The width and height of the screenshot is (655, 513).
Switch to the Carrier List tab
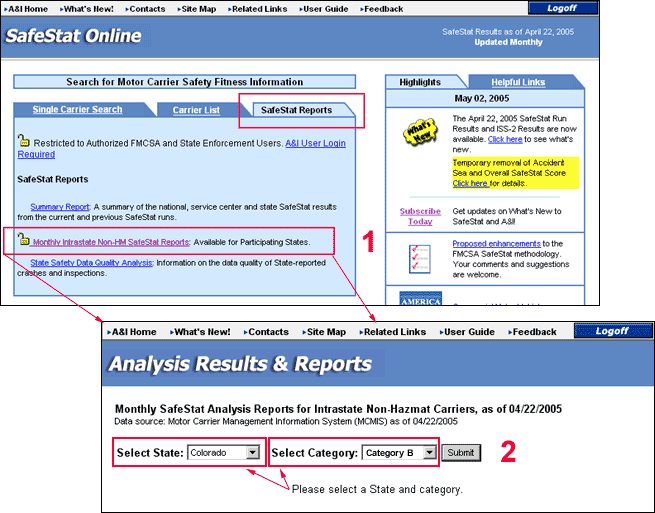(196, 110)
